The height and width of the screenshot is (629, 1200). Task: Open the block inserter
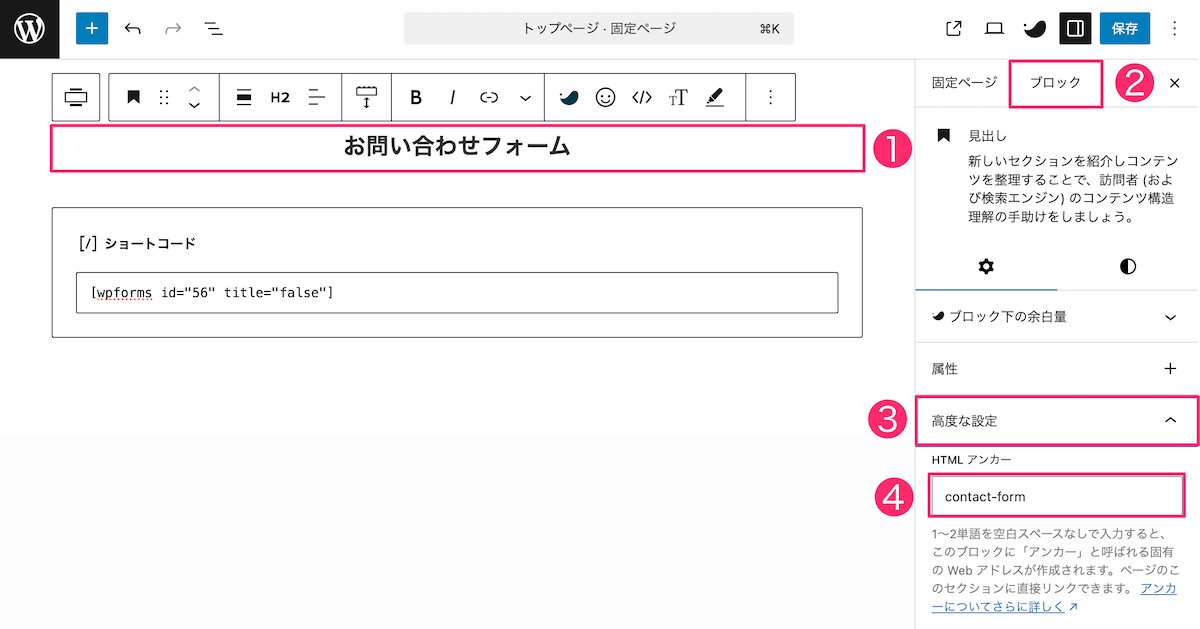92,29
